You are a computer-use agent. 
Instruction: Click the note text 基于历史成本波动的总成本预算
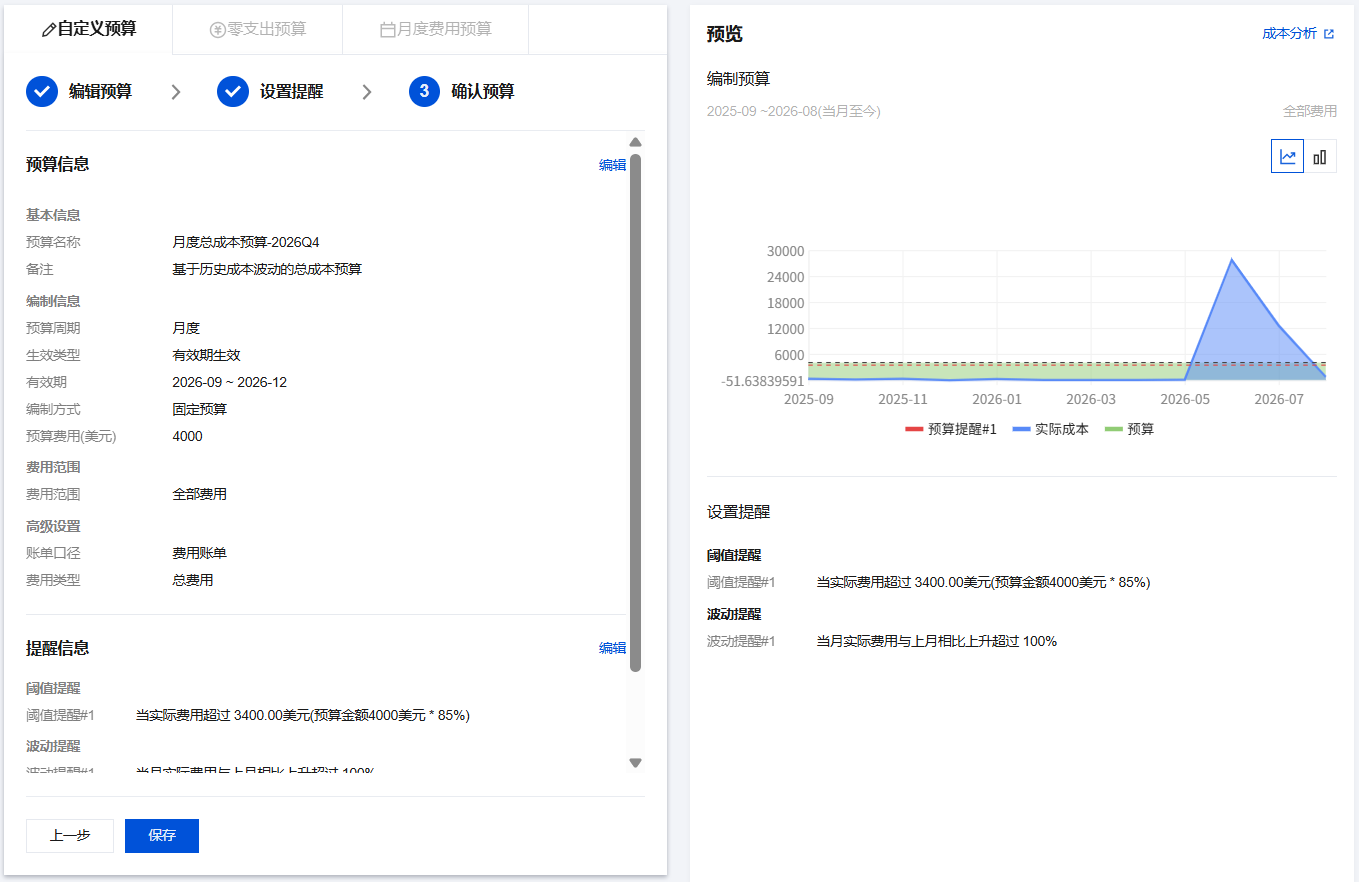[267, 269]
